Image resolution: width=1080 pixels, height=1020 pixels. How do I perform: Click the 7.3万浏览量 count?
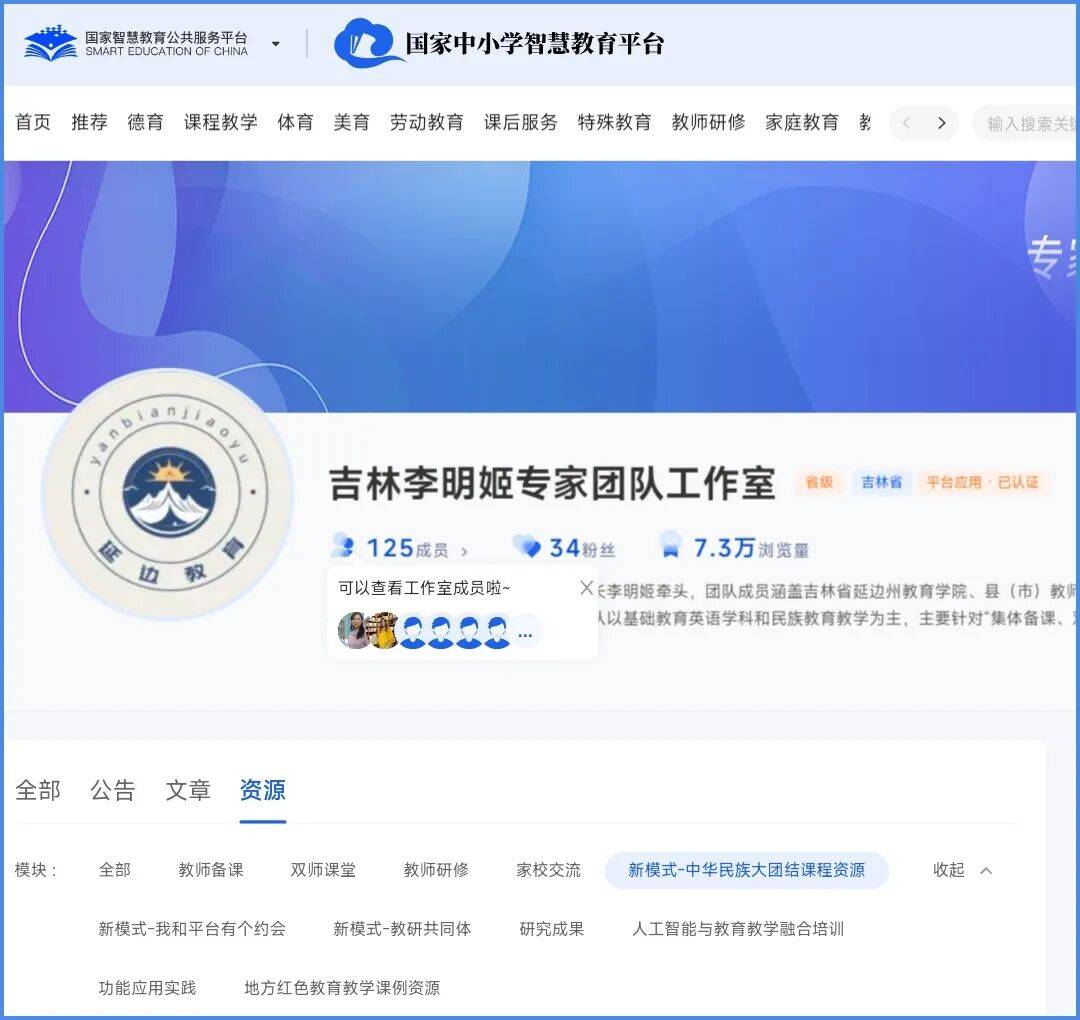click(x=751, y=549)
